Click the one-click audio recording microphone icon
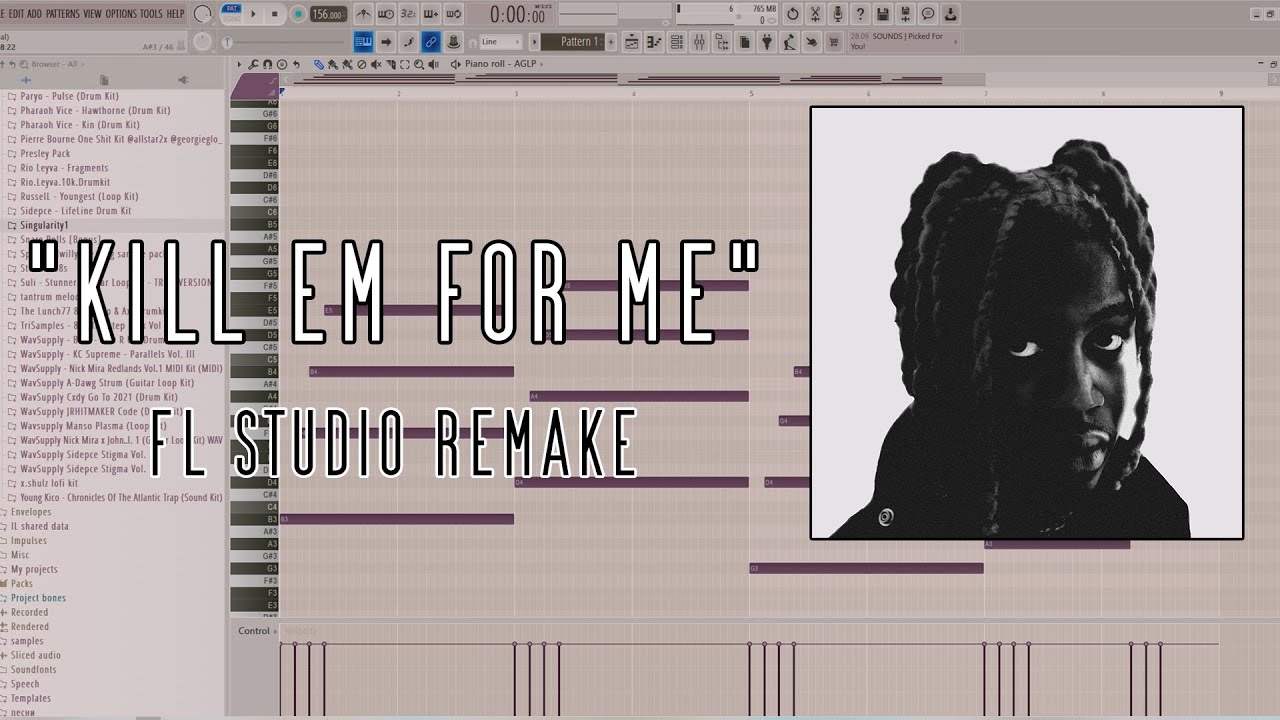The height and width of the screenshot is (720, 1280). 838,14
